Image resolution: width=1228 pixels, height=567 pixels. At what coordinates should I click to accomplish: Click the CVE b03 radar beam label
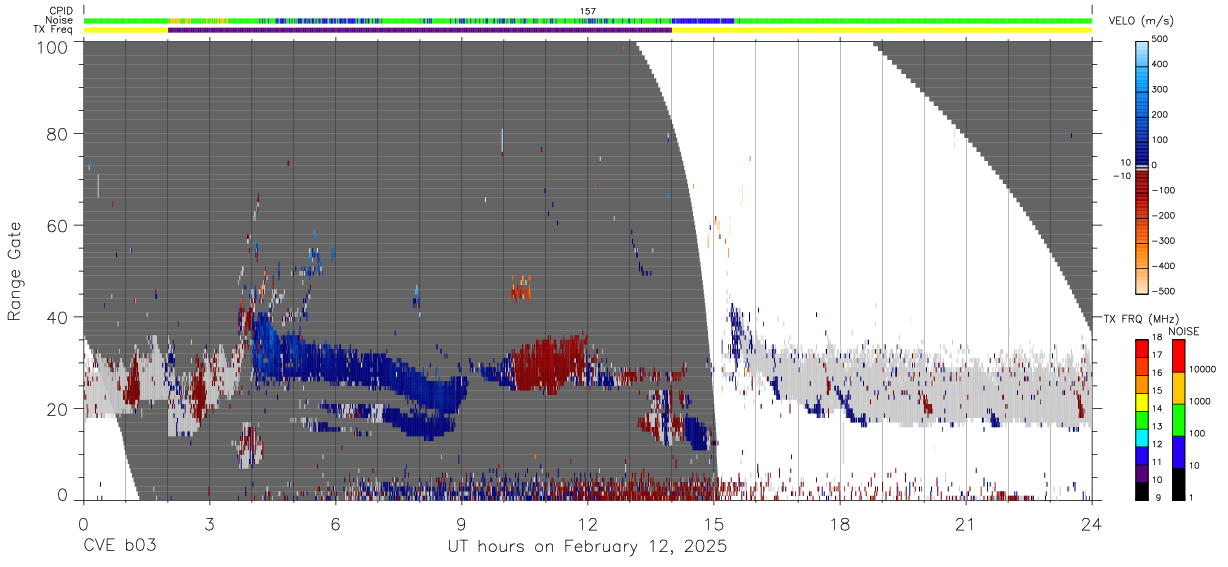point(119,547)
